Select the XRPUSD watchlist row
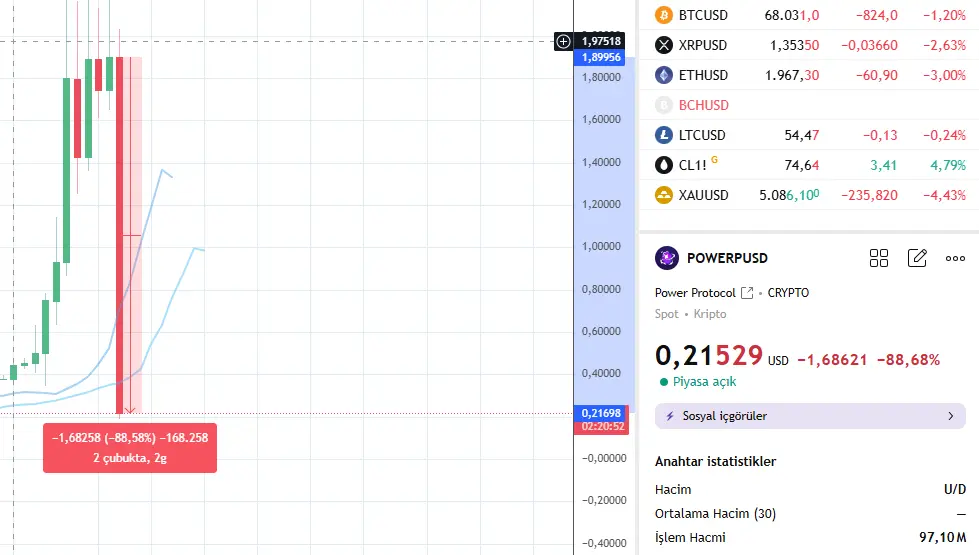This screenshot has height=555, width=979. tap(810, 45)
